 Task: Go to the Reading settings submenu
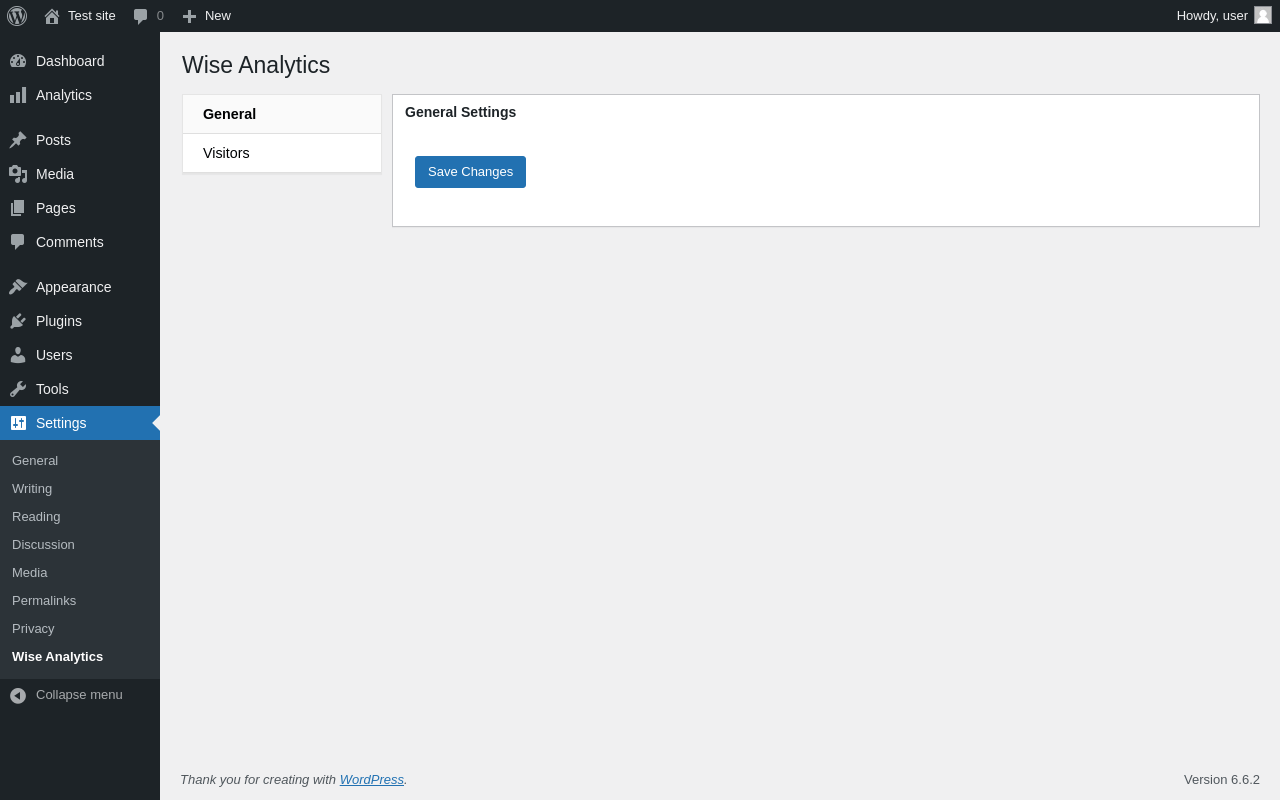36,517
